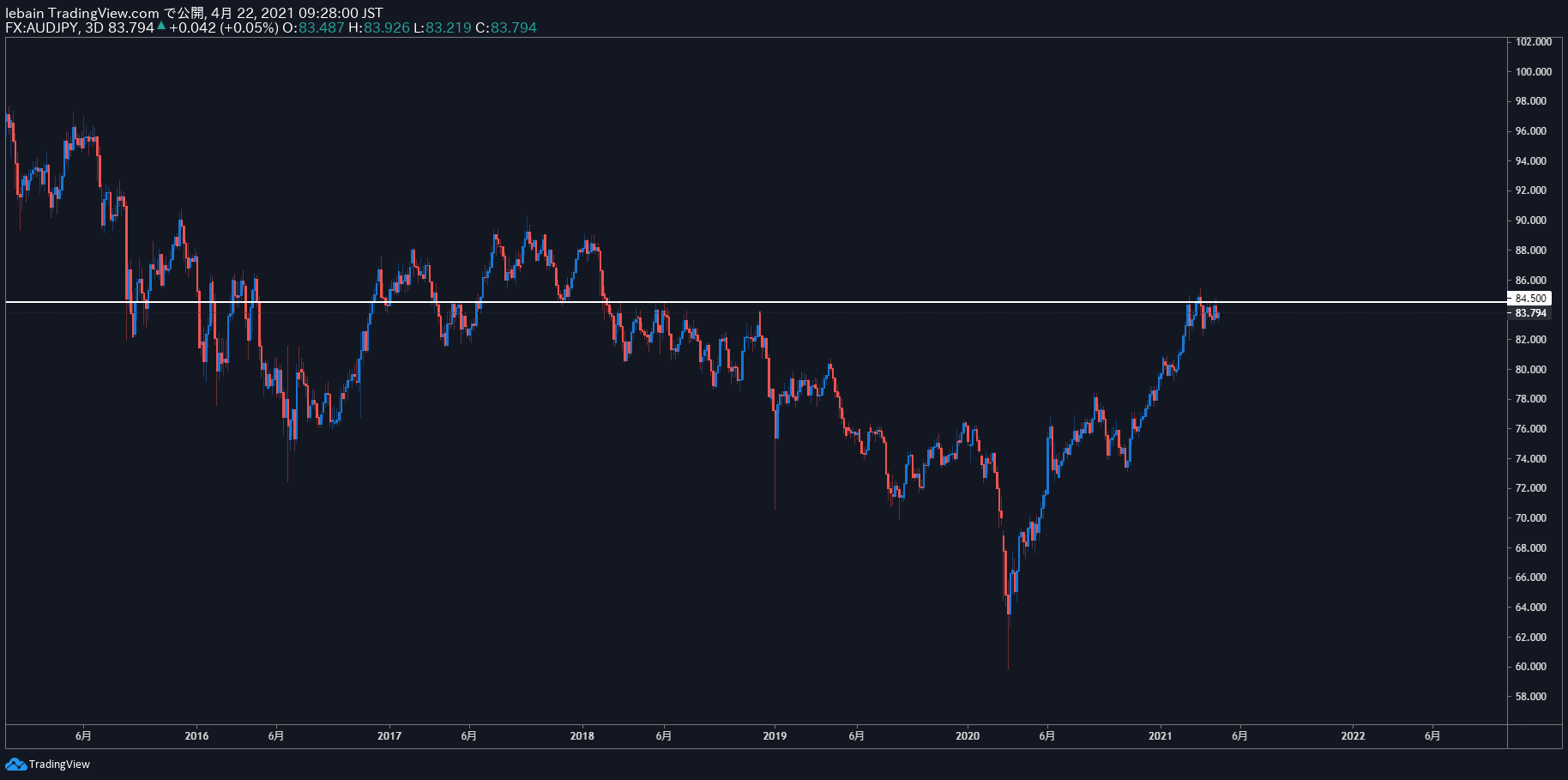Image resolution: width=1568 pixels, height=780 pixels.
Task: Click the 88.000 price axis label
Action: point(1530,251)
